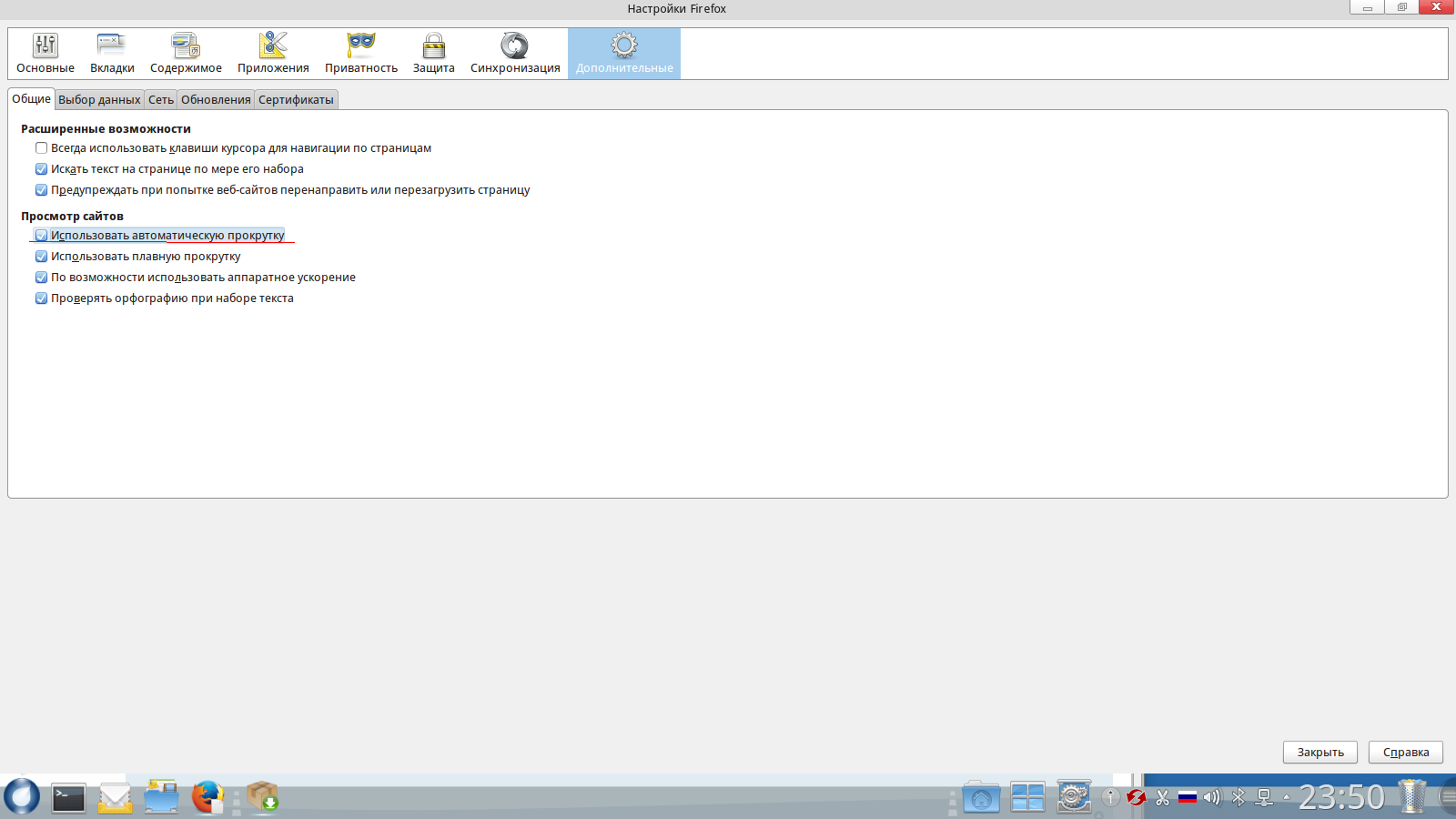Click the Firefox icon in taskbar
Image resolution: width=1456 pixels, height=819 pixels.
208,797
